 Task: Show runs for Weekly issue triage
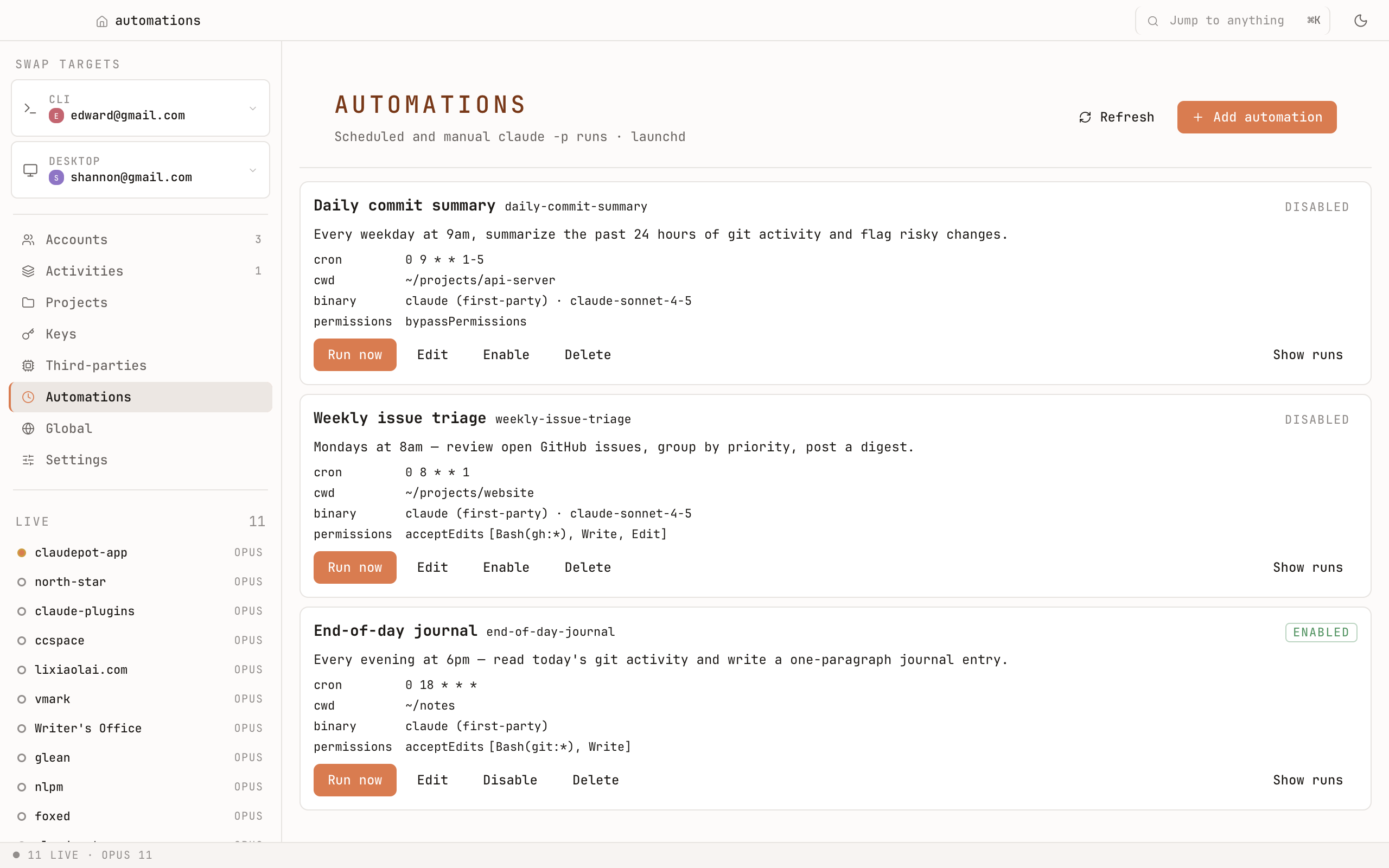pos(1308,567)
